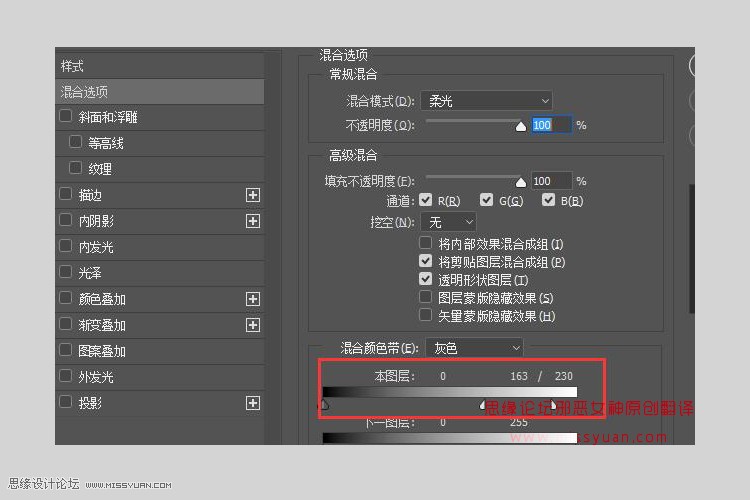Click the plus icon next to 内阴影
The width and height of the screenshot is (750, 500).
click(x=253, y=221)
